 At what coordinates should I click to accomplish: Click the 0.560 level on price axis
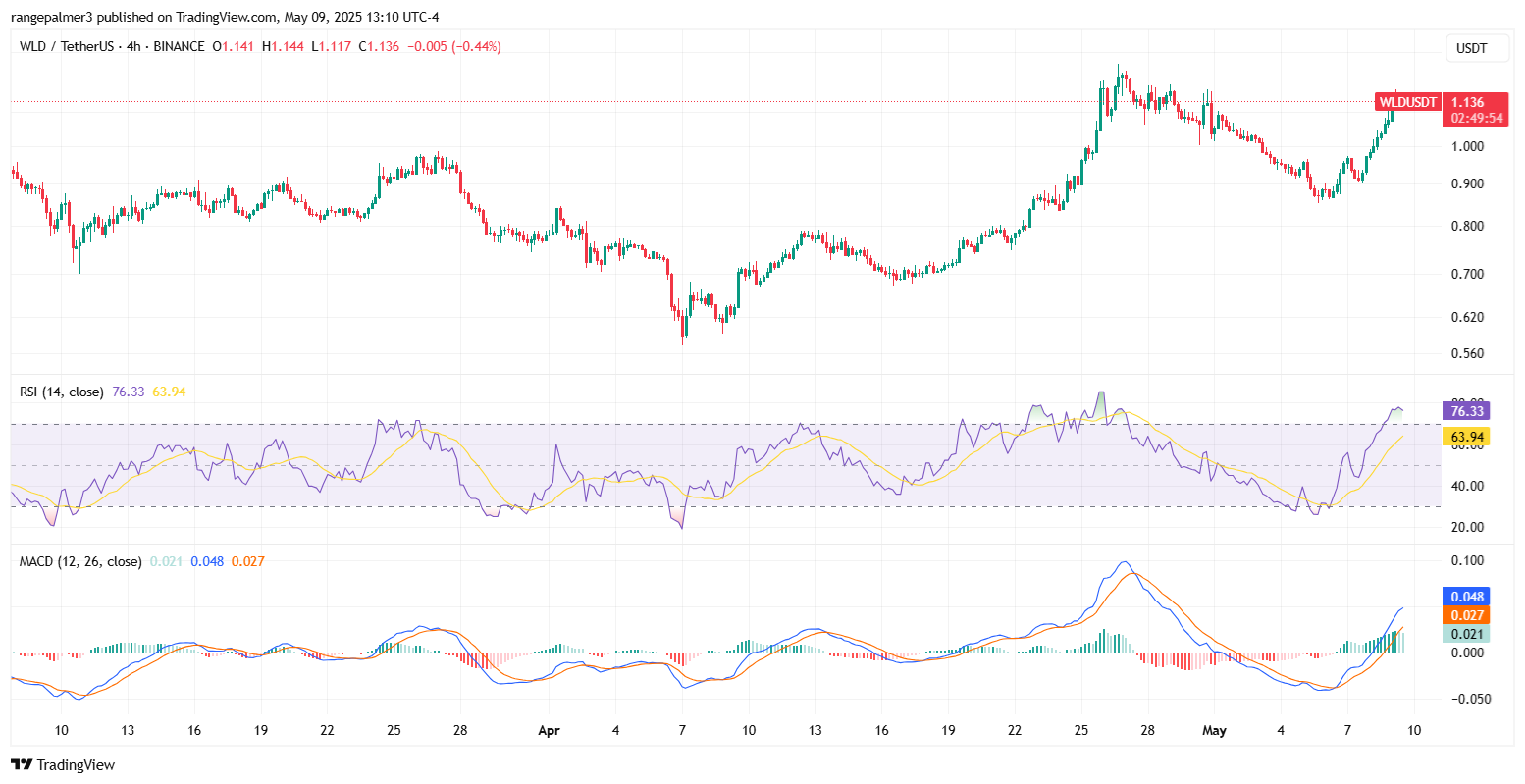point(1469,353)
